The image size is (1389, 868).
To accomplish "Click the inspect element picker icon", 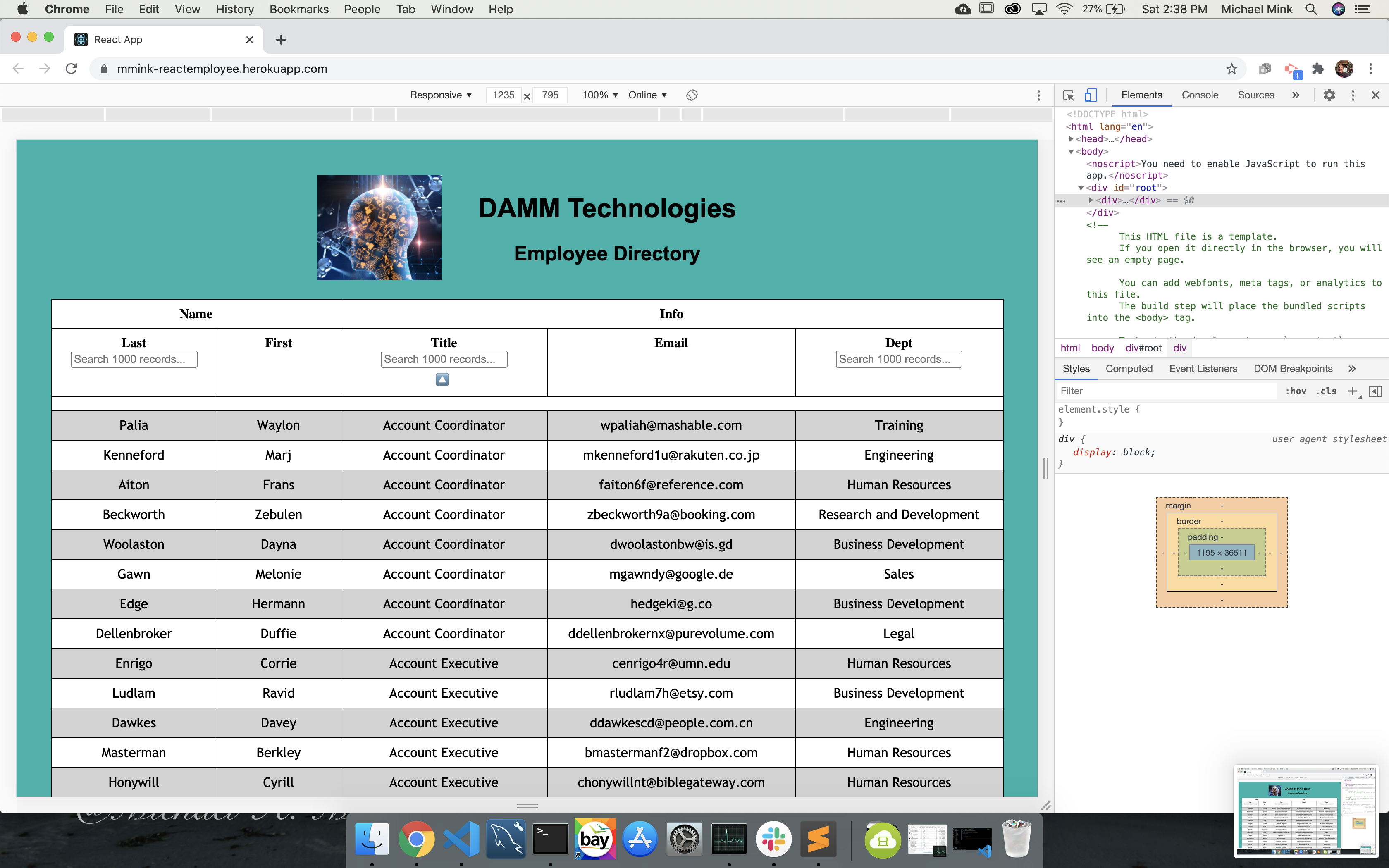I will [1068, 95].
